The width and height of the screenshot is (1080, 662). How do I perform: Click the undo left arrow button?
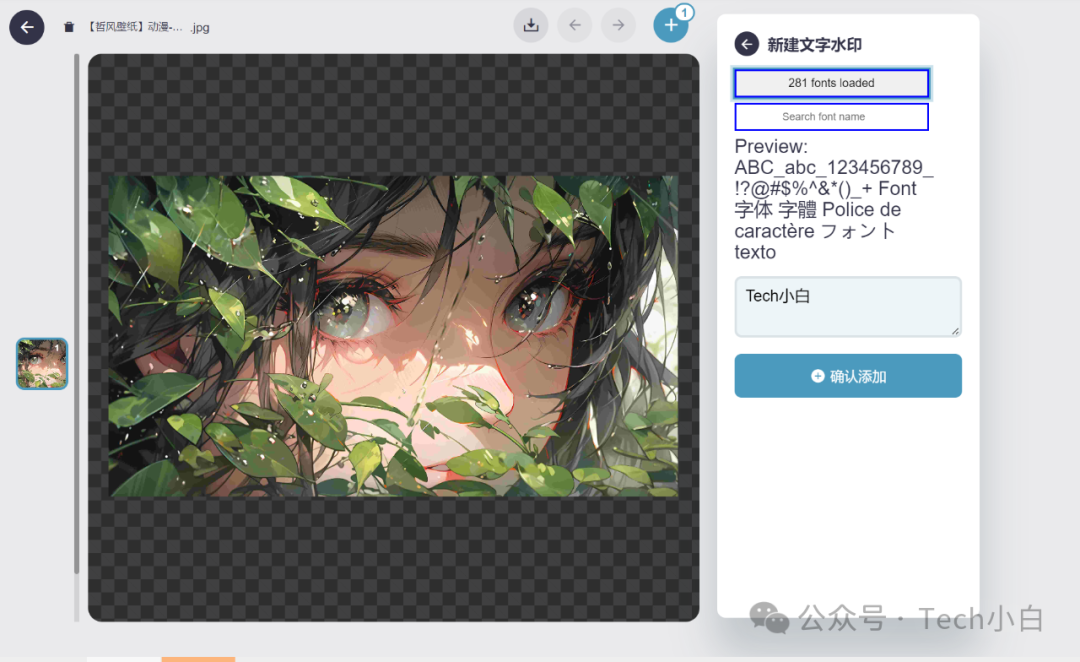(x=574, y=25)
